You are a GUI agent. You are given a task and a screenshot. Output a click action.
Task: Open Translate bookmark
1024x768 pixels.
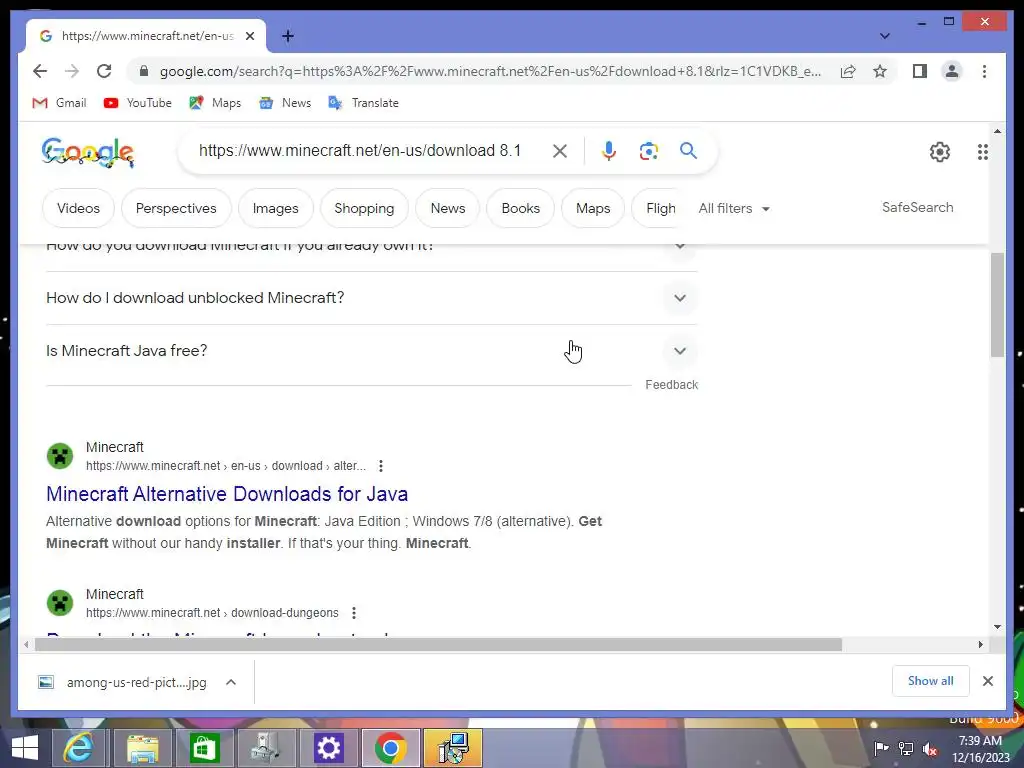(x=363, y=103)
